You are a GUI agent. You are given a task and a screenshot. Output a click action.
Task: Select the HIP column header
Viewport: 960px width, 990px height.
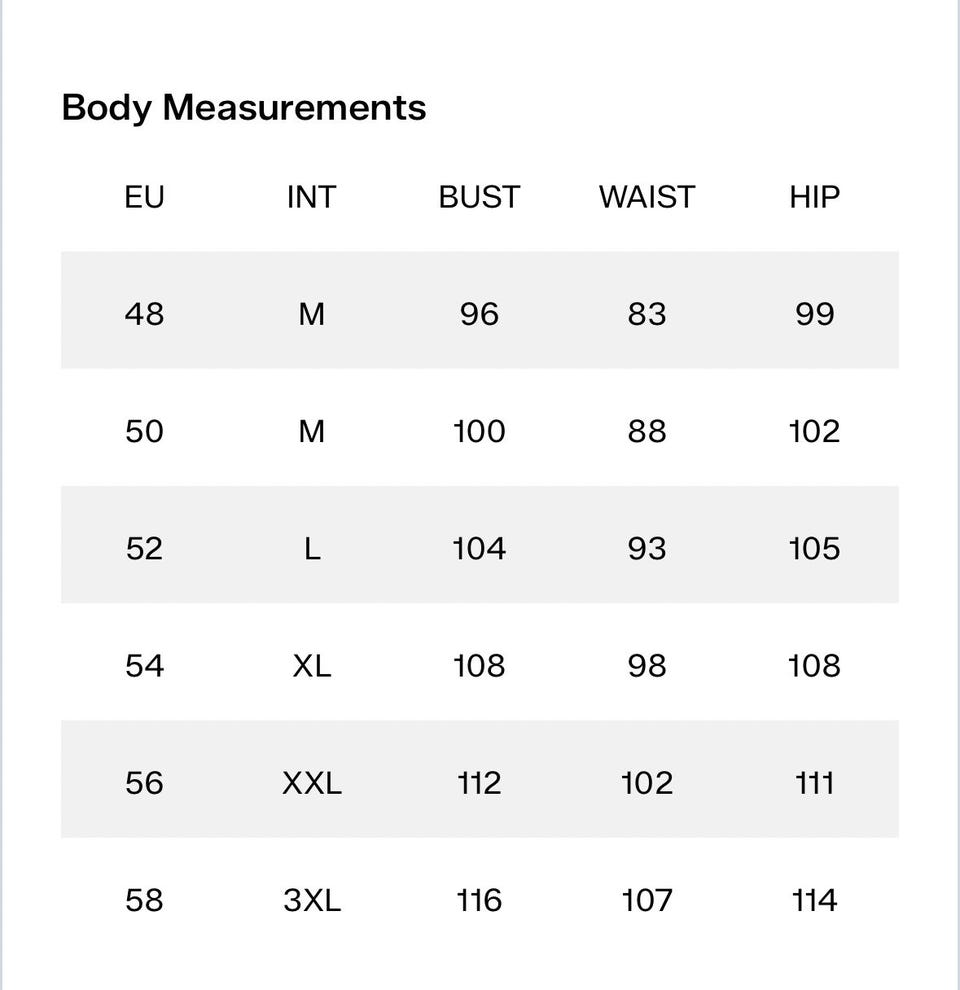tap(814, 197)
